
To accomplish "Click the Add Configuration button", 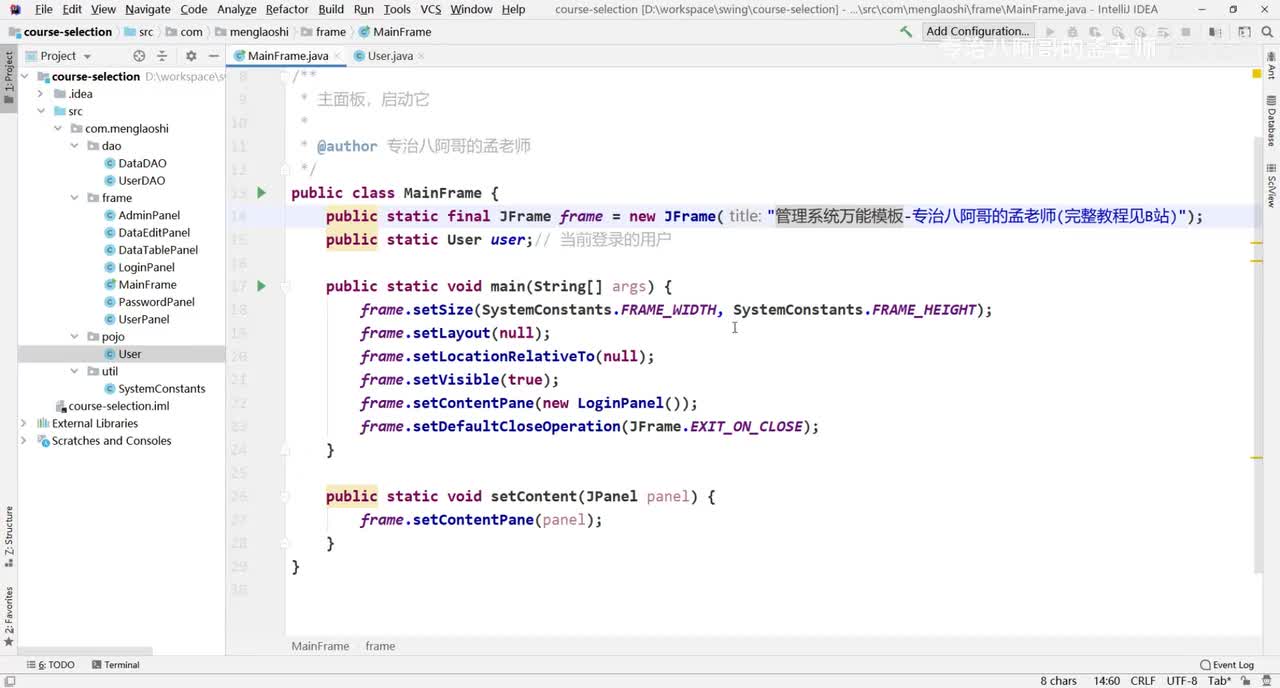I will click(977, 31).
